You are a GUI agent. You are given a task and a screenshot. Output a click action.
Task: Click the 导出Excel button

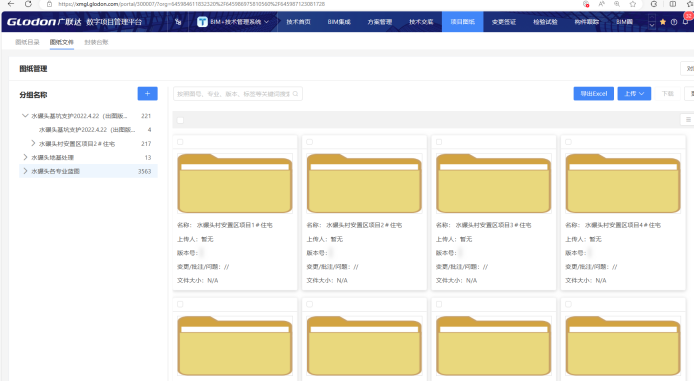tap(594, 93)
